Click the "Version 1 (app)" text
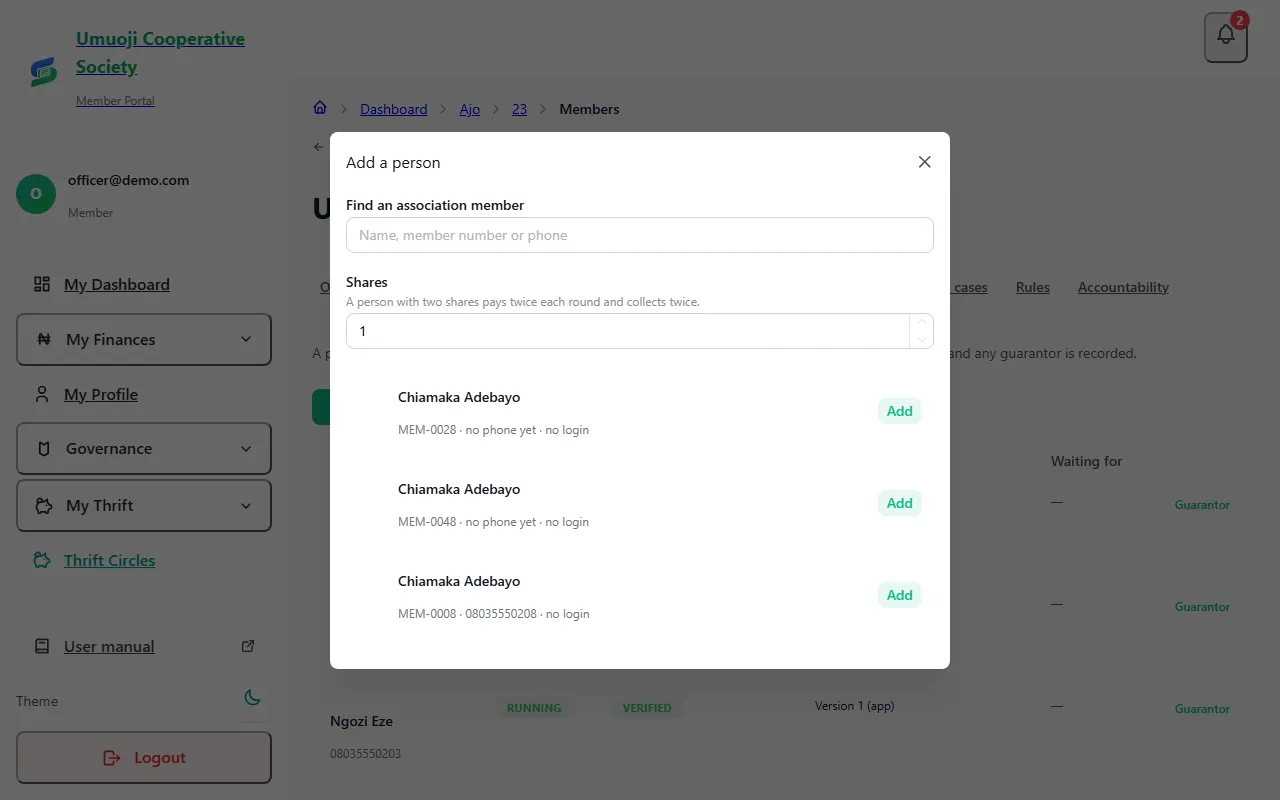 click(855, 706)
